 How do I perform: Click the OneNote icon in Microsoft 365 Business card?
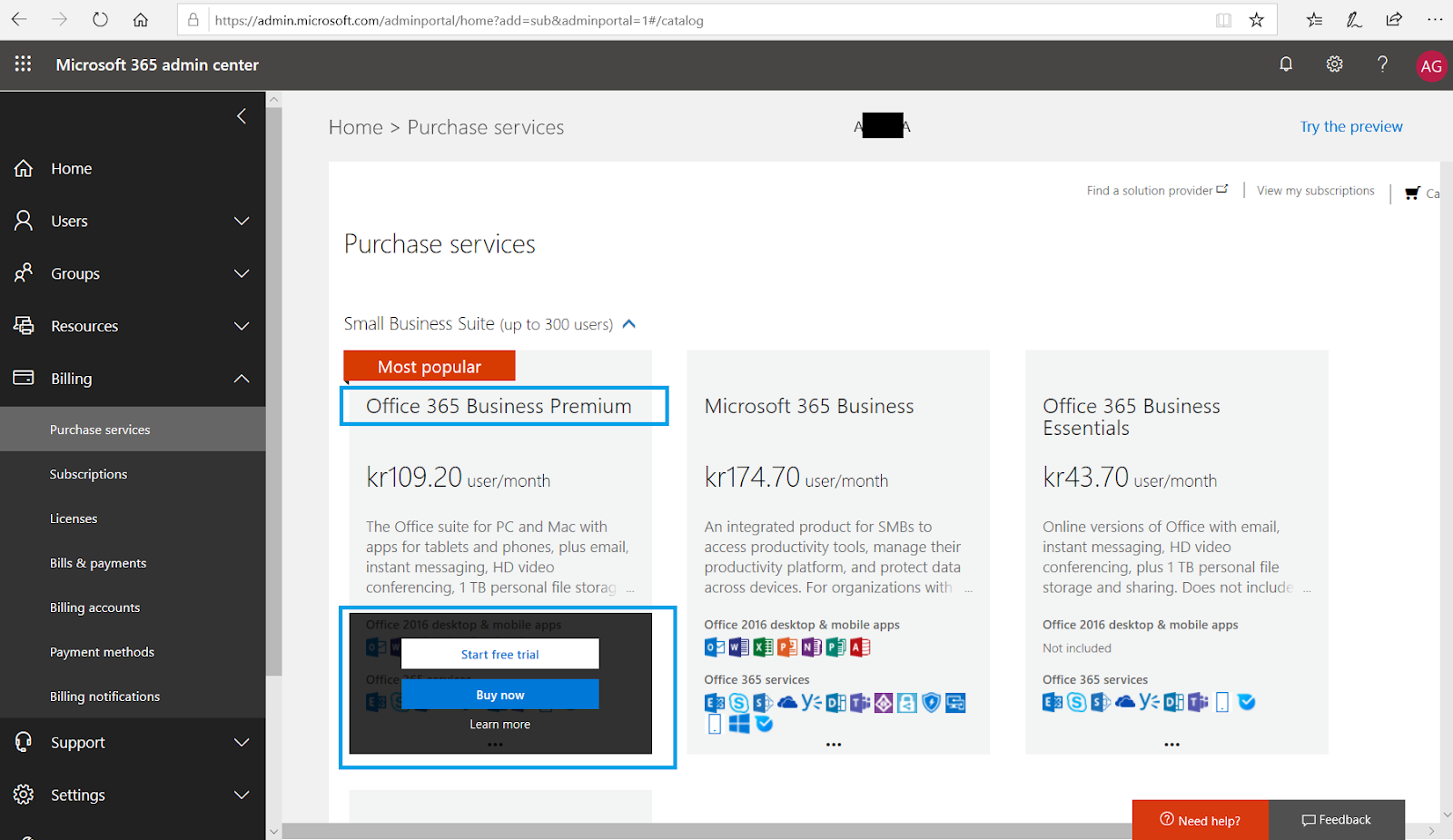pos(811,647)
